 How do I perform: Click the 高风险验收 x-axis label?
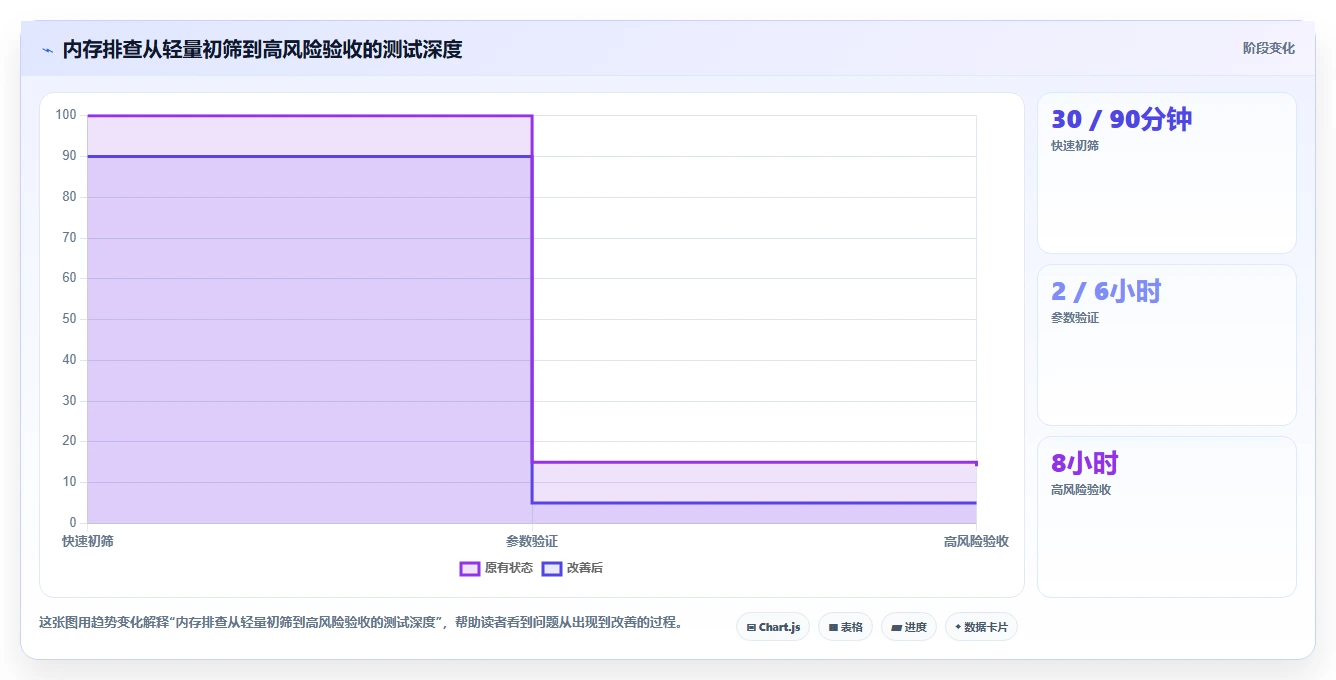click(976, 541)
